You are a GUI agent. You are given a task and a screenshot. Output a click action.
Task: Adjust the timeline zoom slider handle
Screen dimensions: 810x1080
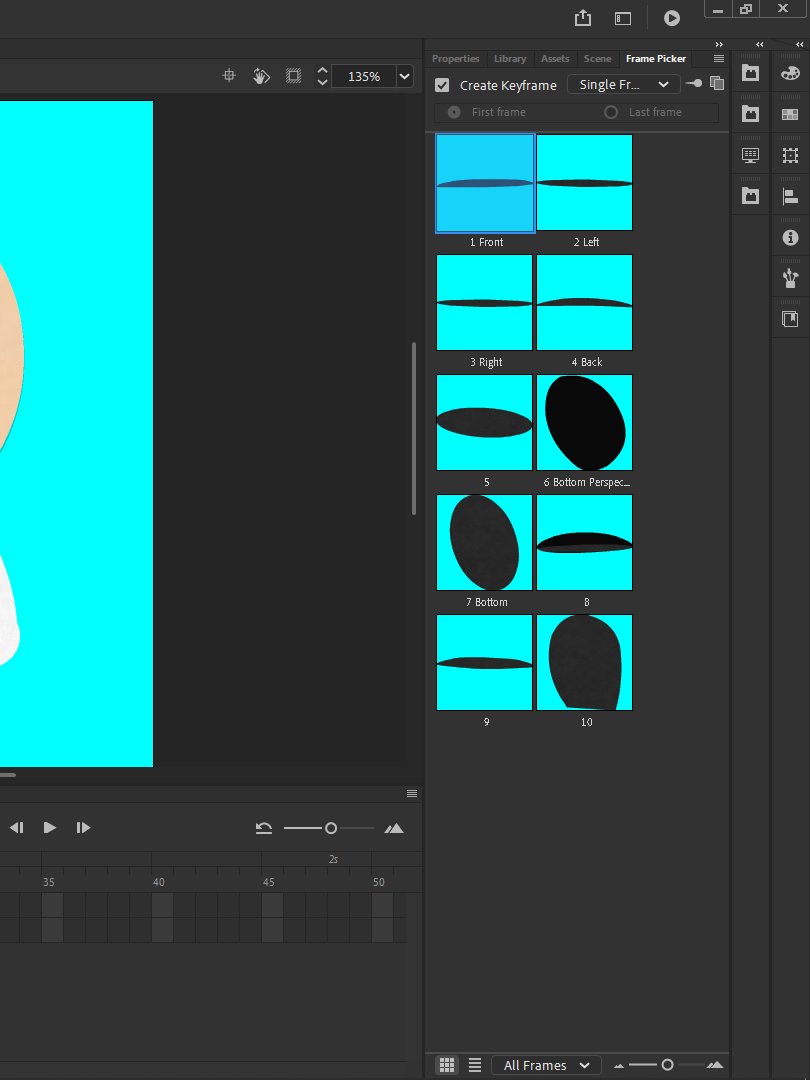(331, 828)
